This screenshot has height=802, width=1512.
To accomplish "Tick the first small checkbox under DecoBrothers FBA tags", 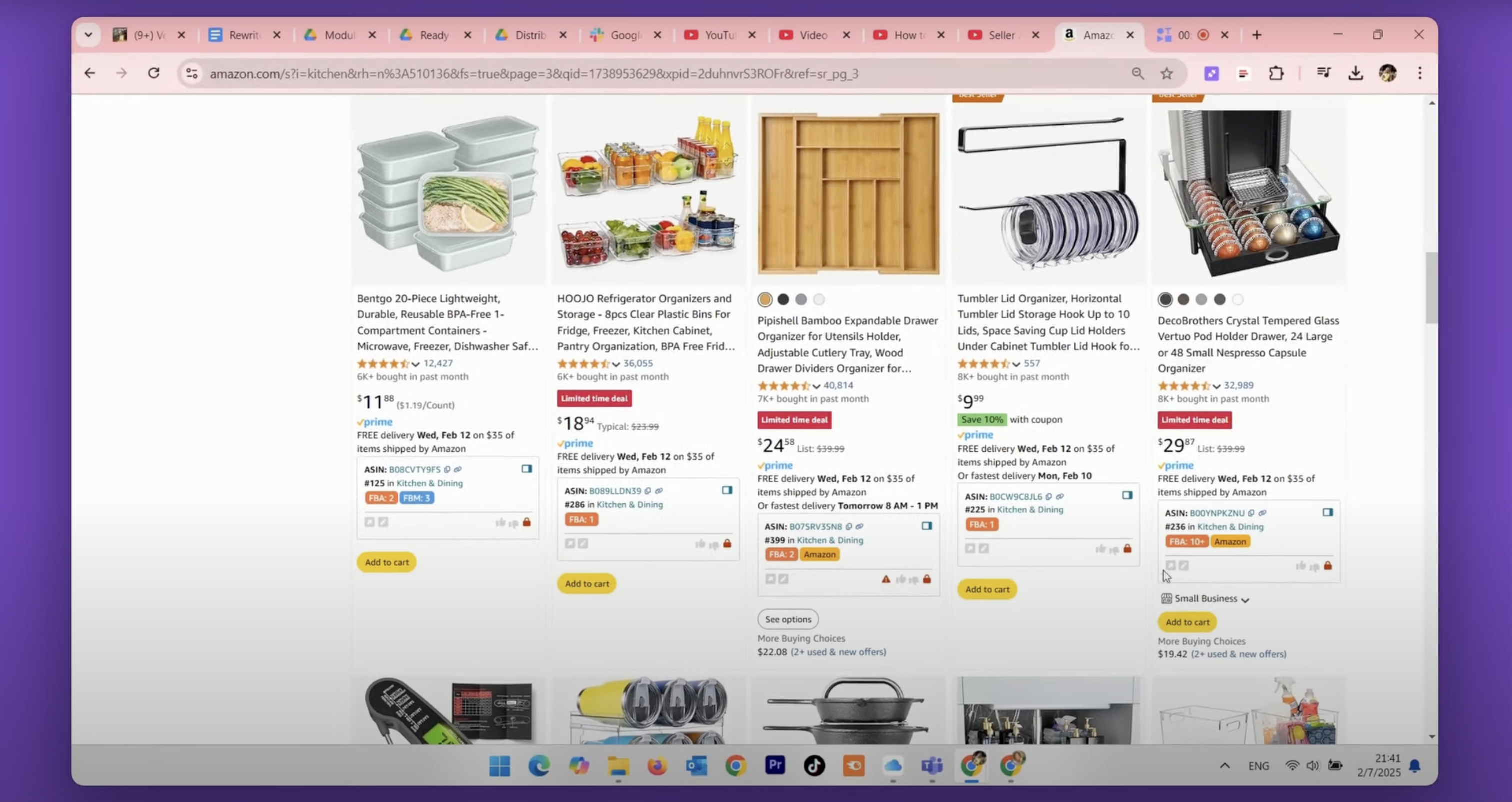I will pyautogui.click(x=1170, y=565).
